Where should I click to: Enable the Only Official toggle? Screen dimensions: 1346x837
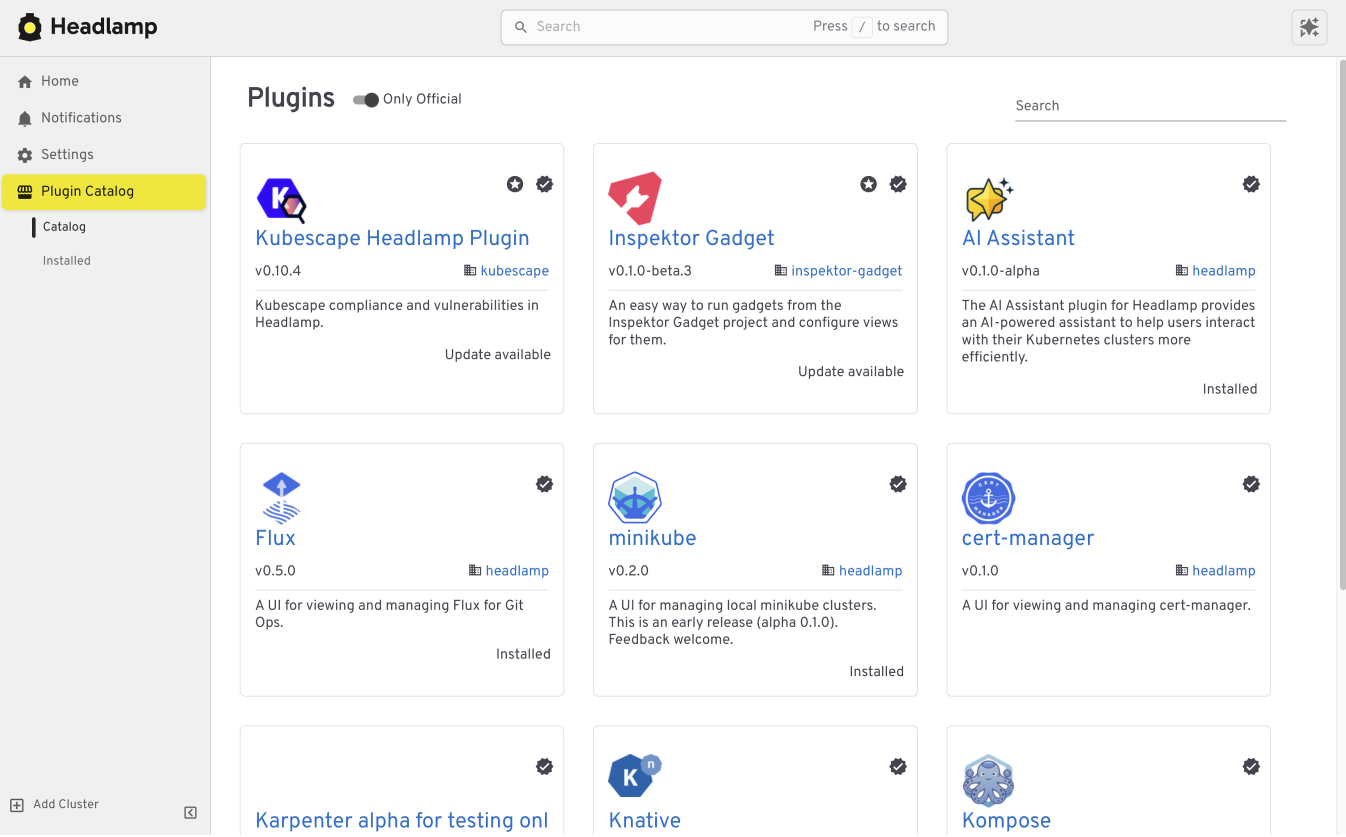(365, 100)
